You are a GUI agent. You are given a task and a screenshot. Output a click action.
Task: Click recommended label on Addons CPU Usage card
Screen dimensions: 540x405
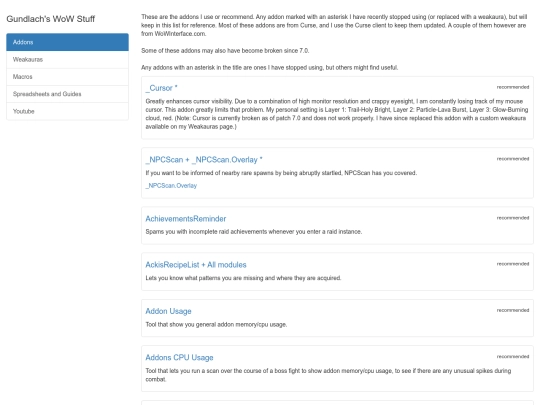pos(513,356)
